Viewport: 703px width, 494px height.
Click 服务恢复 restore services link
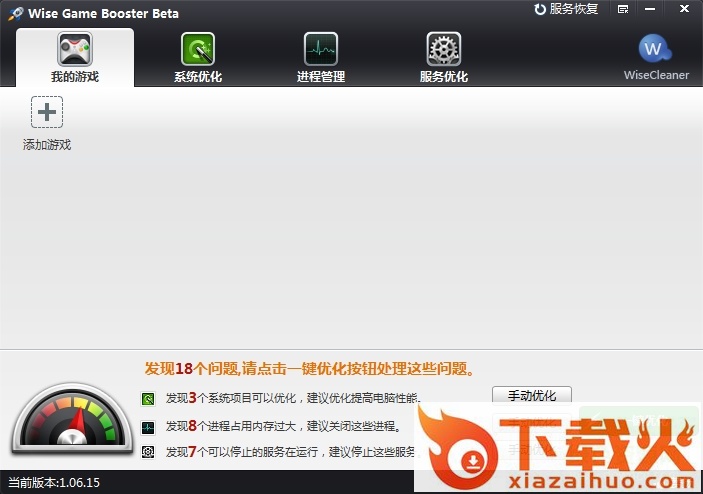point(566,9)
